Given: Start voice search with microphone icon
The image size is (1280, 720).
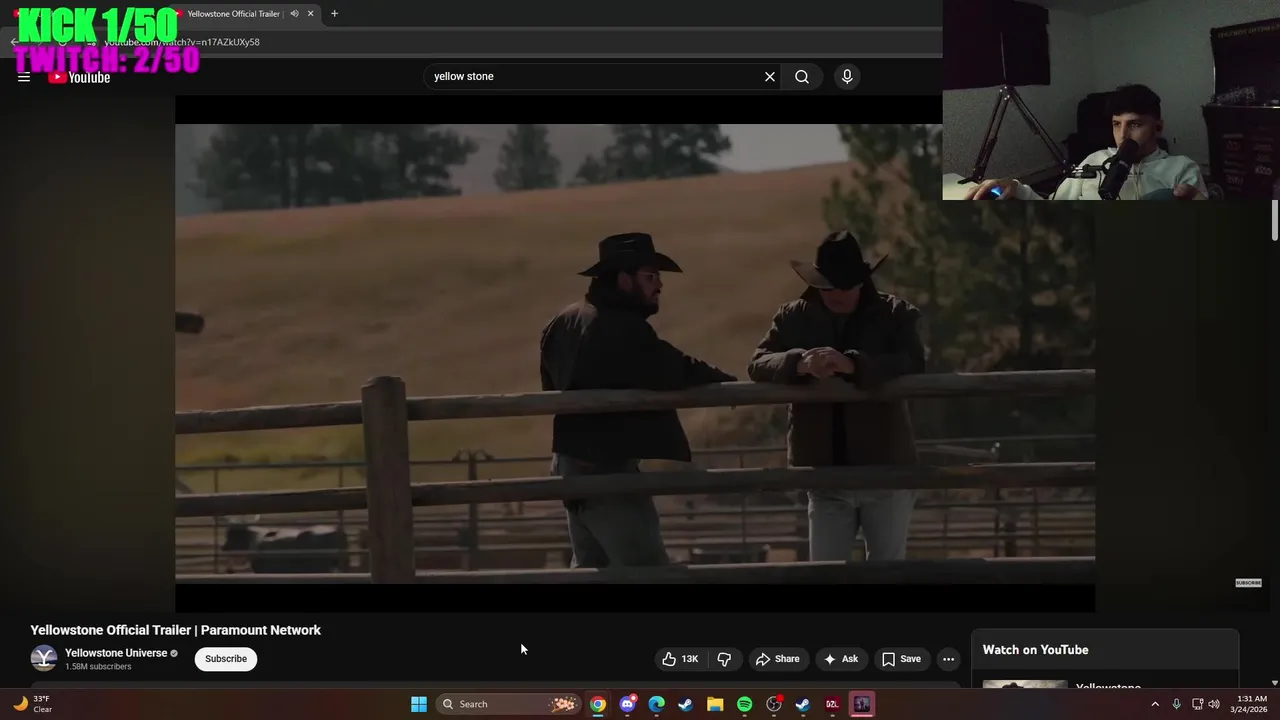Looking at the screenshot, I should coord(847,77).
